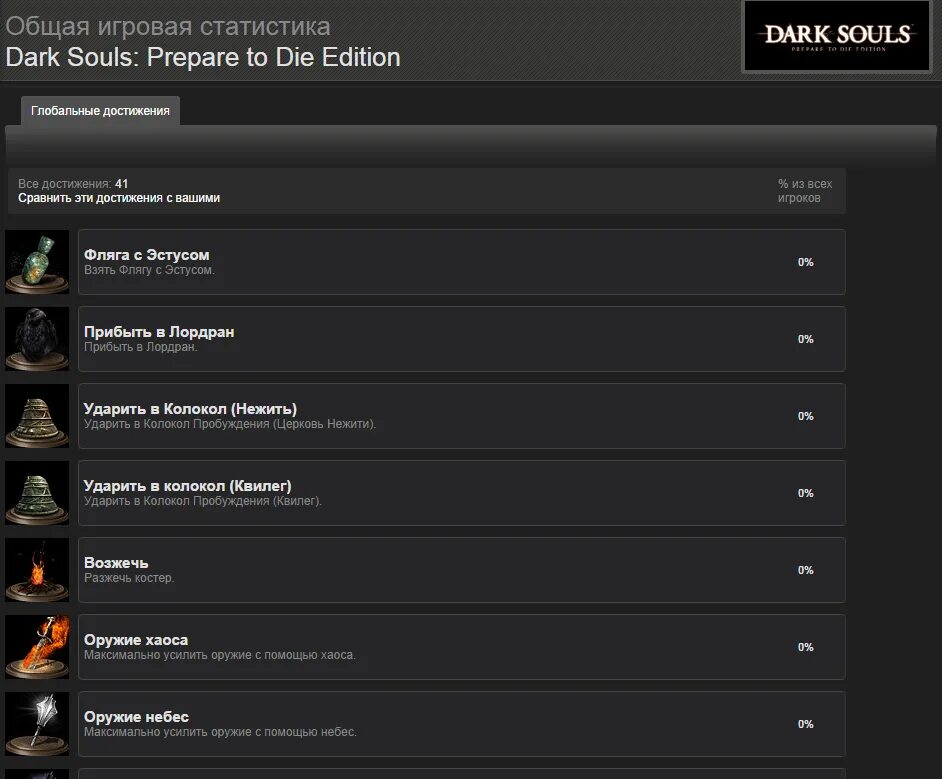This screenshot has width=942, height=779.
Task: Click the mace icon for Оружие небес
Action: tap(37, 723)
